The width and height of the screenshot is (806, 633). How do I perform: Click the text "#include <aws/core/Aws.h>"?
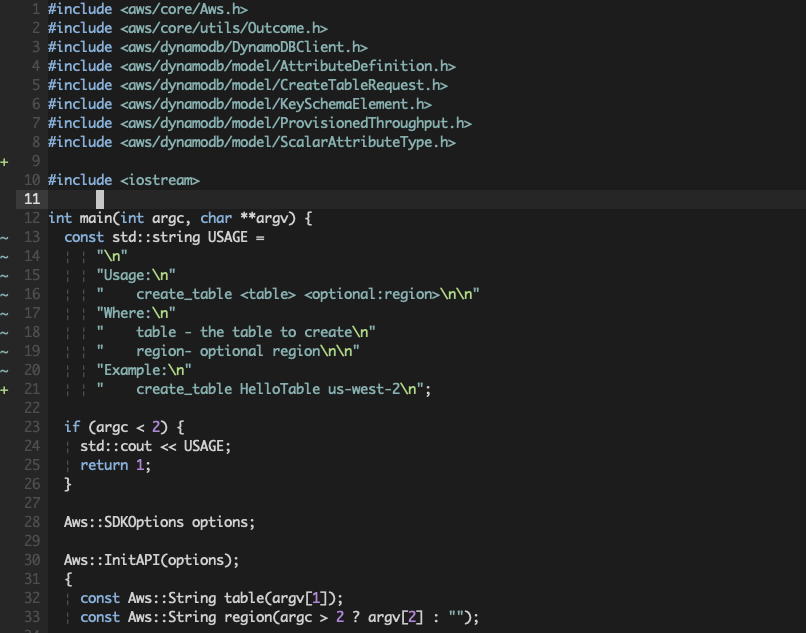(x=148, y=9)
